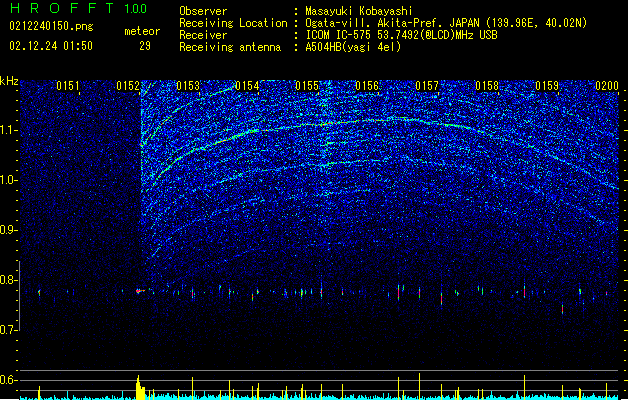The image size is (629, 400).
Task: Click the 0.8 kHz axis label
Action: 9,280
